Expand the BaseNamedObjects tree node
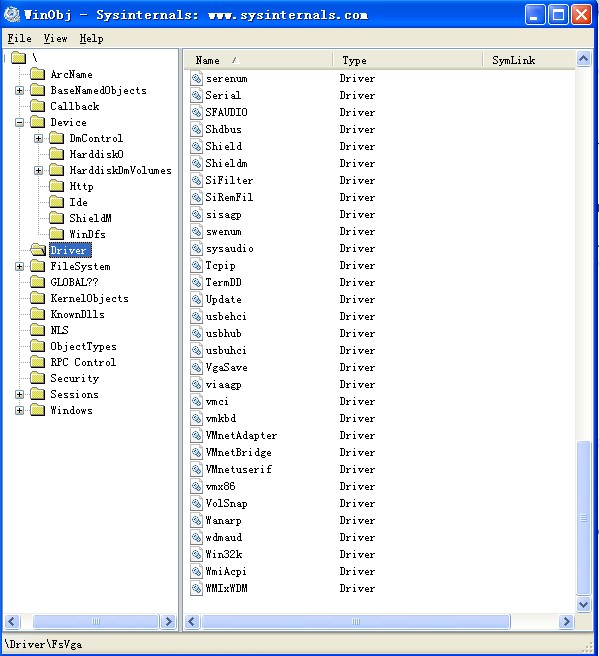The image size is (599, 656). pyautogui.click(x=19, y=90)
